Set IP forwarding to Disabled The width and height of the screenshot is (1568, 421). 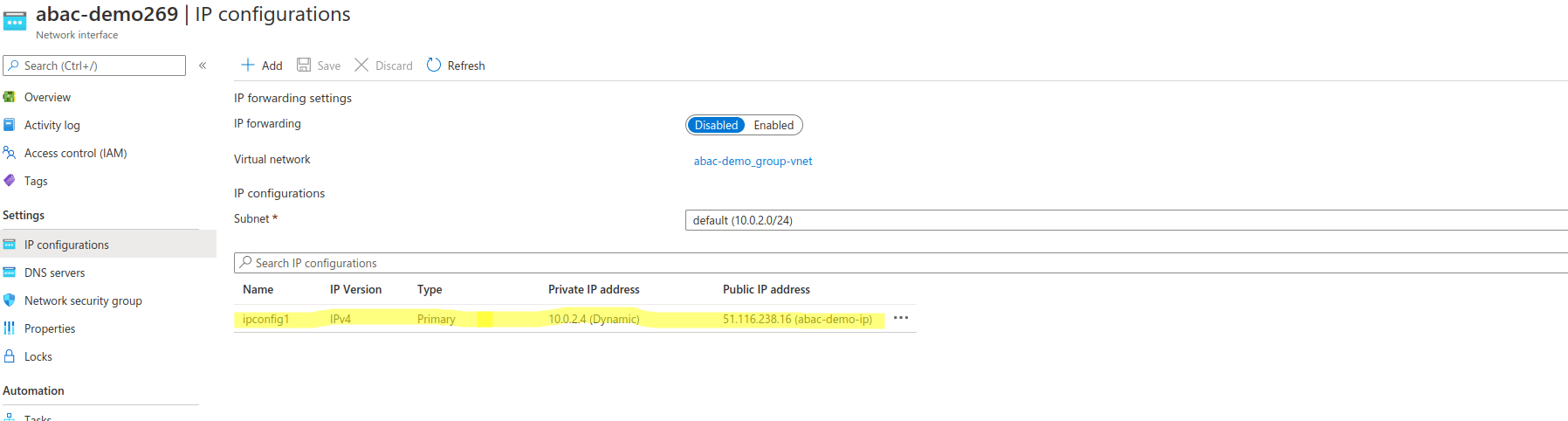click(716, 125)
